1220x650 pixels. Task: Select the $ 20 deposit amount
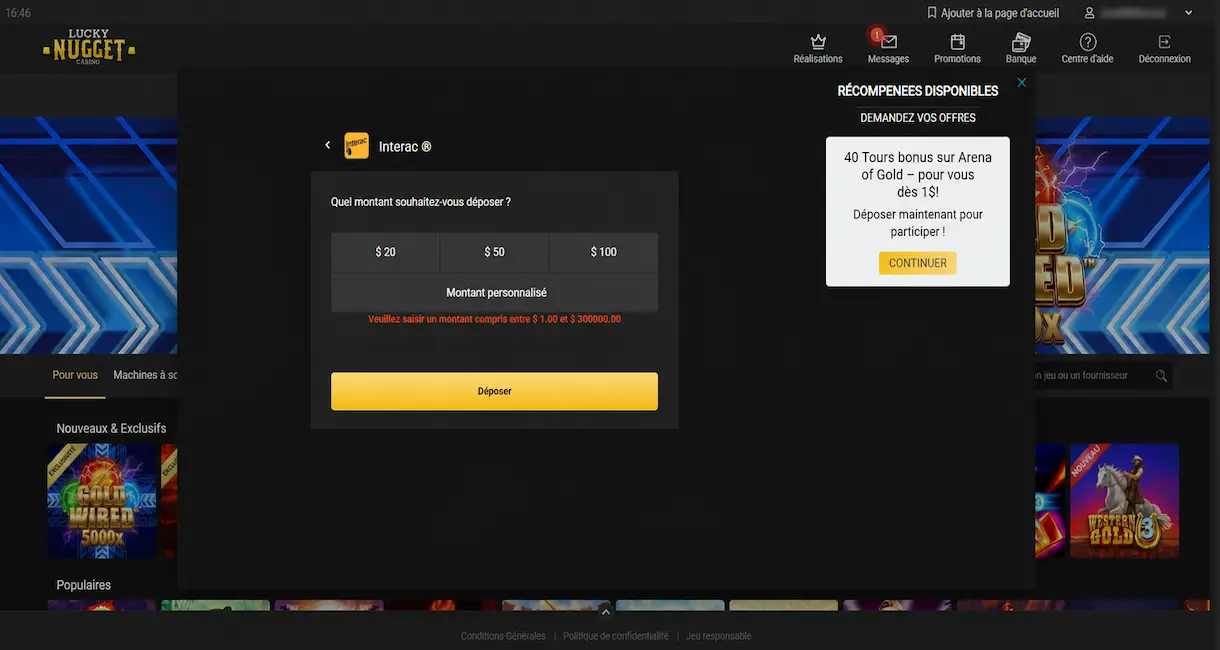385,252
